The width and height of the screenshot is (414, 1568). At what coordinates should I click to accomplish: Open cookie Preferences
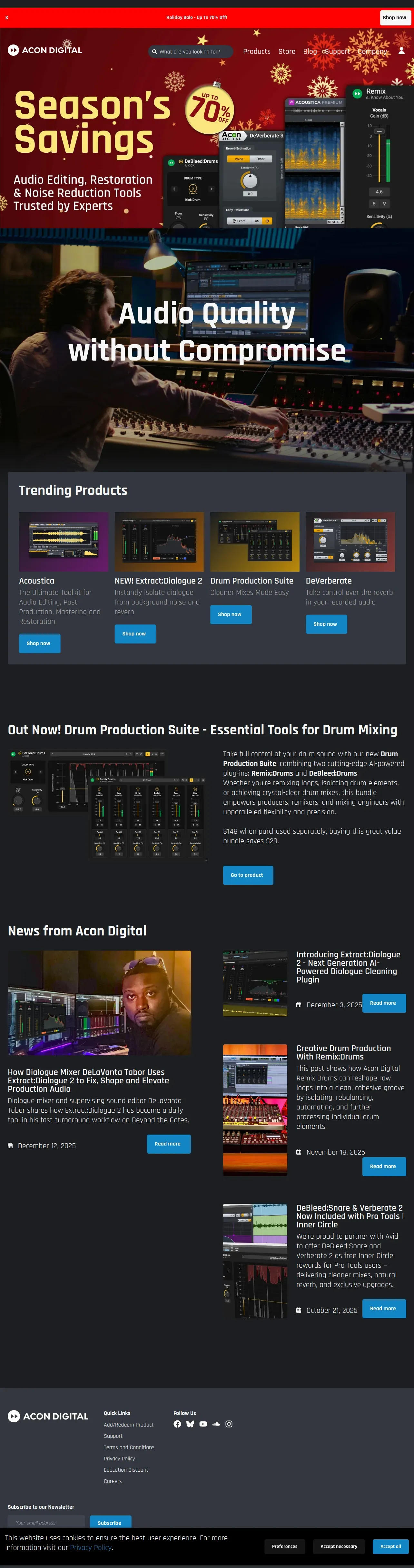tap(284, 1546)
